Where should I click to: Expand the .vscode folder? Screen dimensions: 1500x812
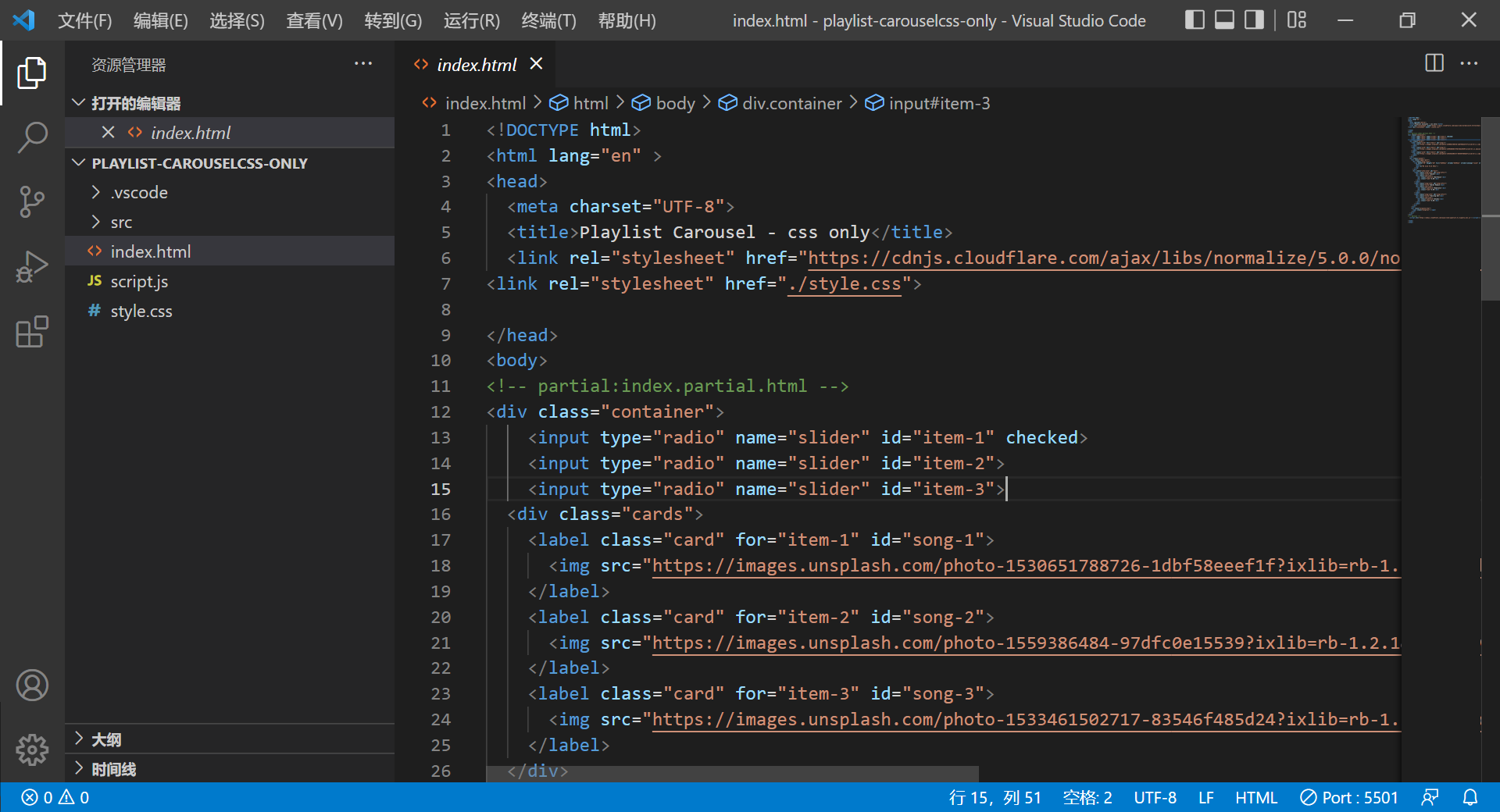click(230, 192)
